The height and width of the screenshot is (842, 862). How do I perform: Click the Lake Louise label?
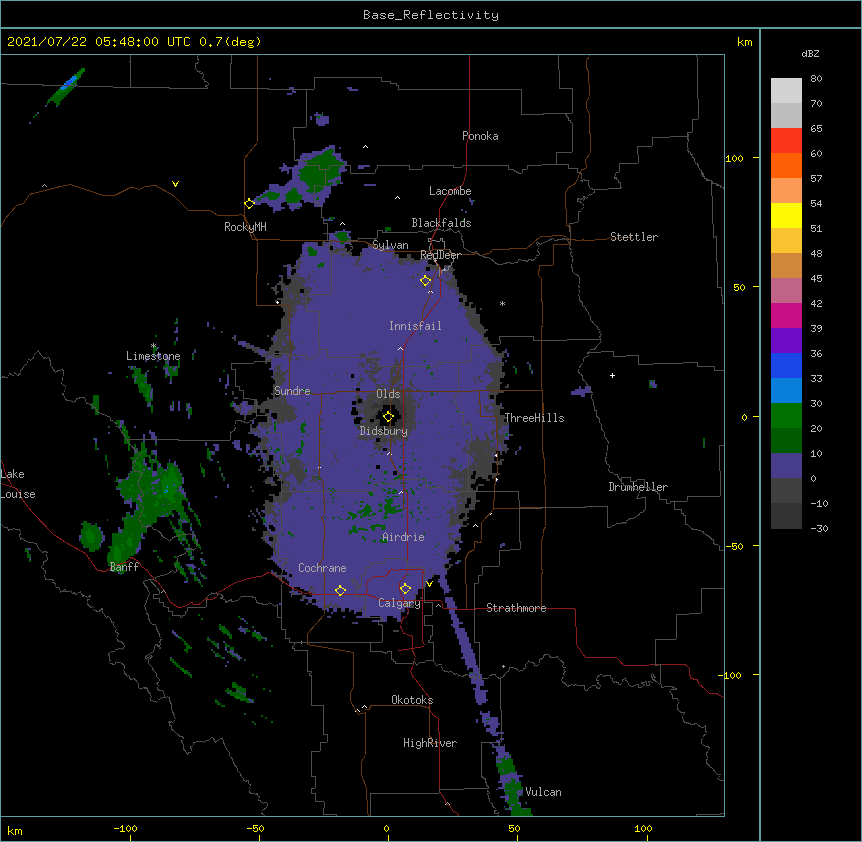[x=18, y=484]
